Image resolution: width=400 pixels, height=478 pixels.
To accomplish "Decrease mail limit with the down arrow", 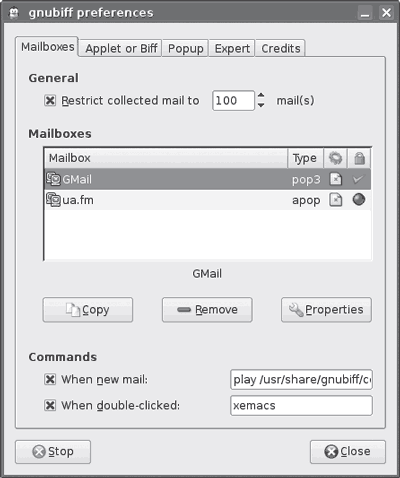I will coord(261,105).
